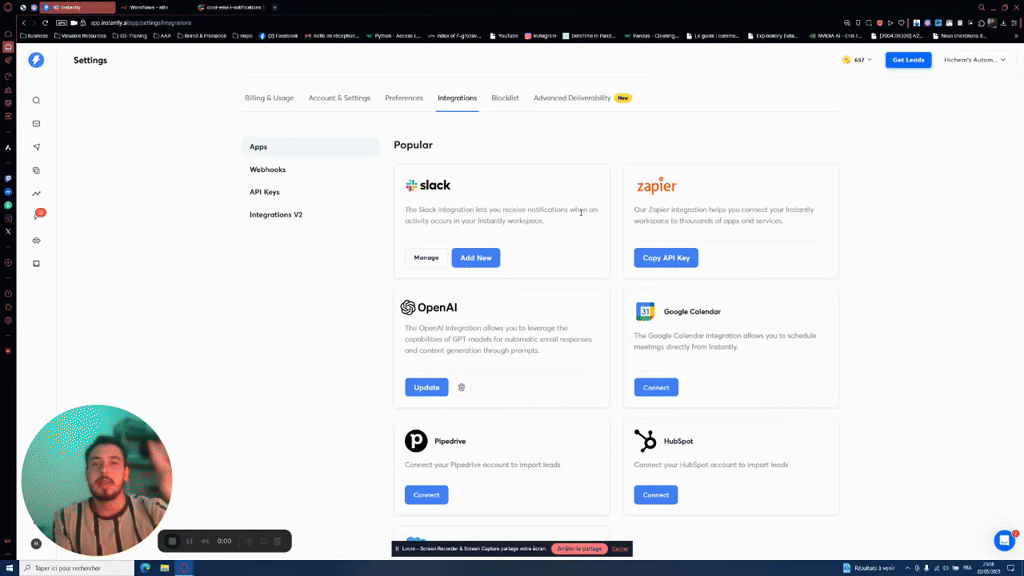This screenshot has width=1024, height=576.
Task: Connect Pipedrive integration
Action: tap(426, 495)
